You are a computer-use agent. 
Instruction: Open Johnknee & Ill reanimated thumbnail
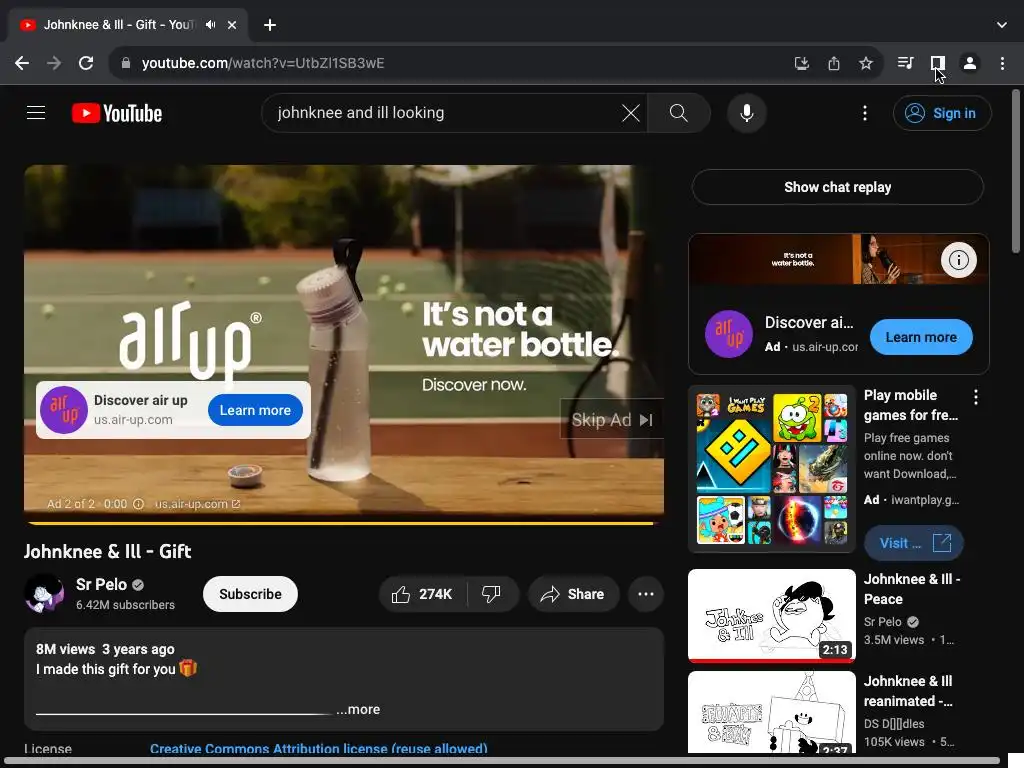(x=771, y=712)
